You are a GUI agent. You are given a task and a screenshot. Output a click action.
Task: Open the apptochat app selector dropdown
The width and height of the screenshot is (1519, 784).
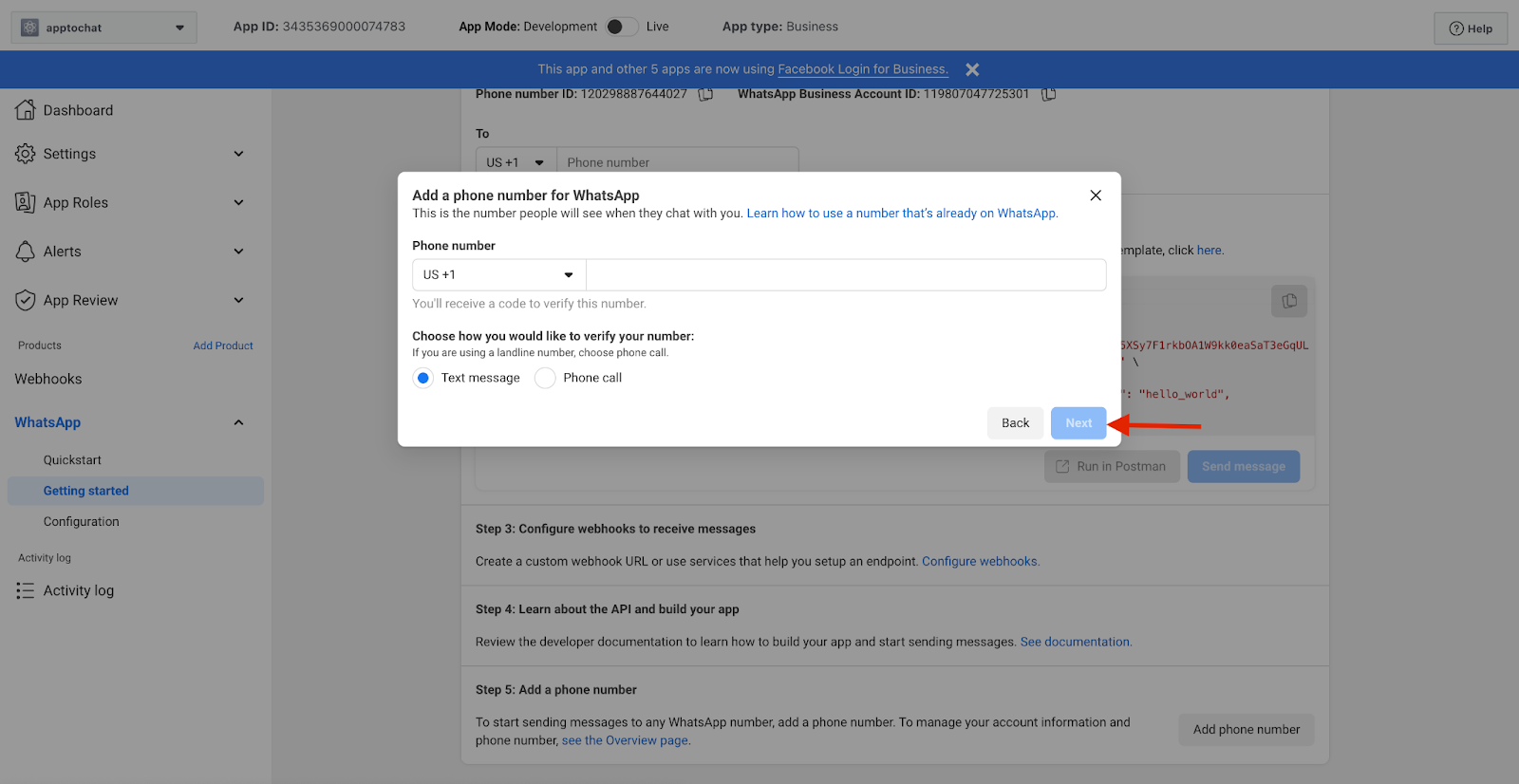click(103, 28)
